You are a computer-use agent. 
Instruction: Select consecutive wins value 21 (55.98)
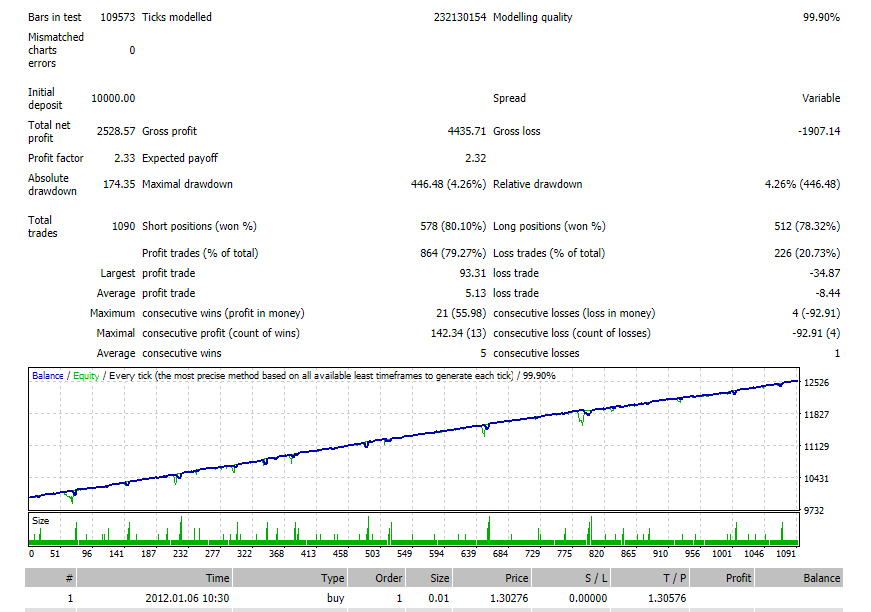point(461,313)
